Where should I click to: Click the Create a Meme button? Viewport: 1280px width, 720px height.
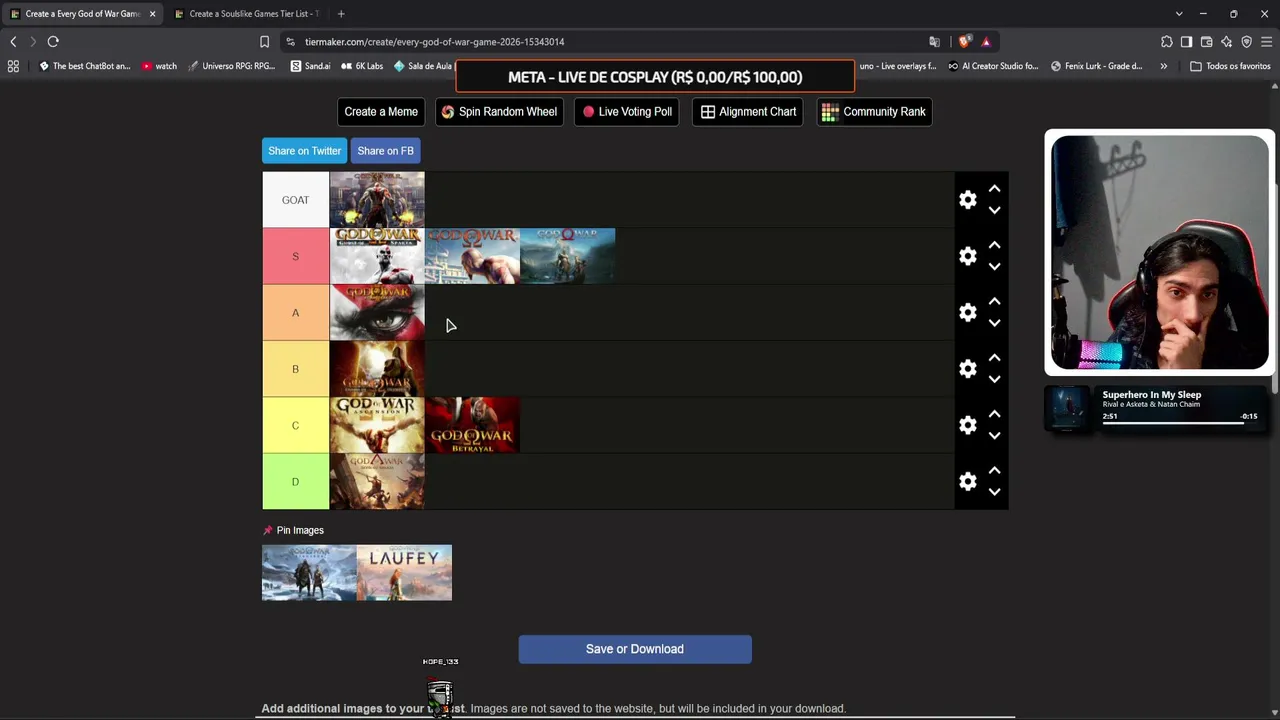381,112
